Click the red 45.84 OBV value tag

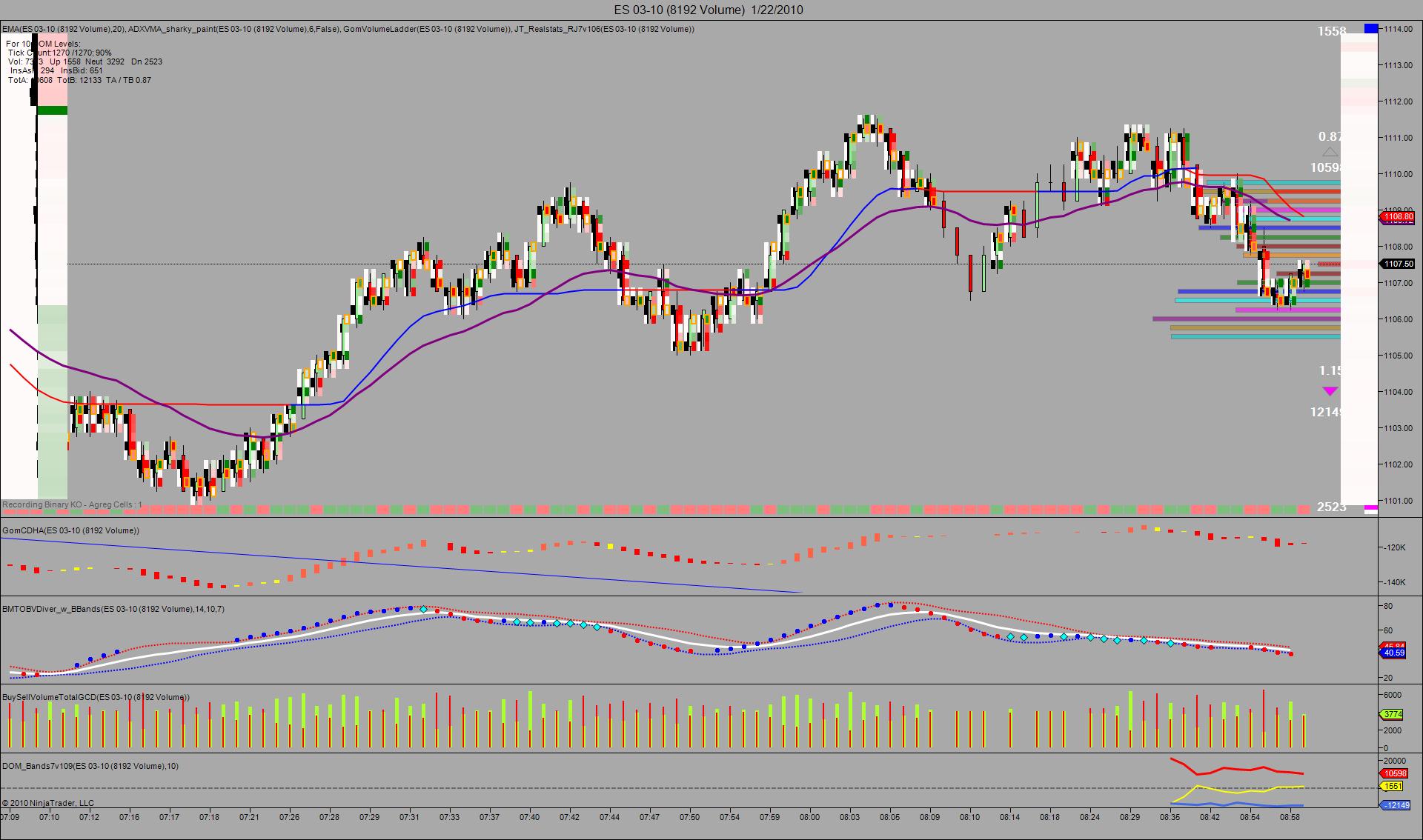pyautogui.click(x=1394, y=646)
